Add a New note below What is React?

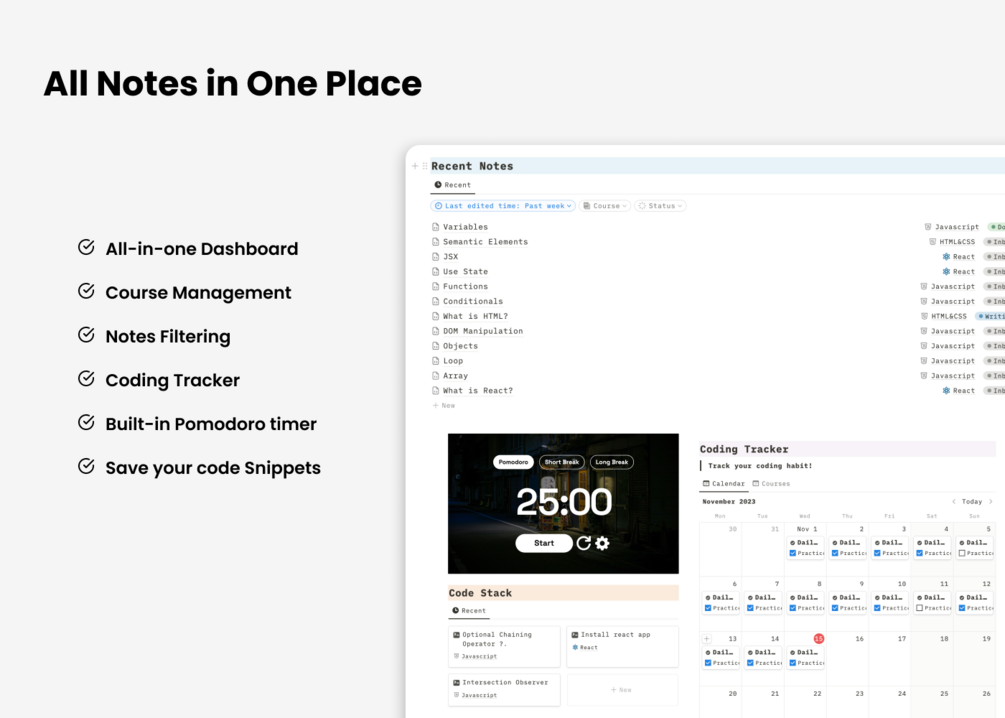tap(444, 405)
